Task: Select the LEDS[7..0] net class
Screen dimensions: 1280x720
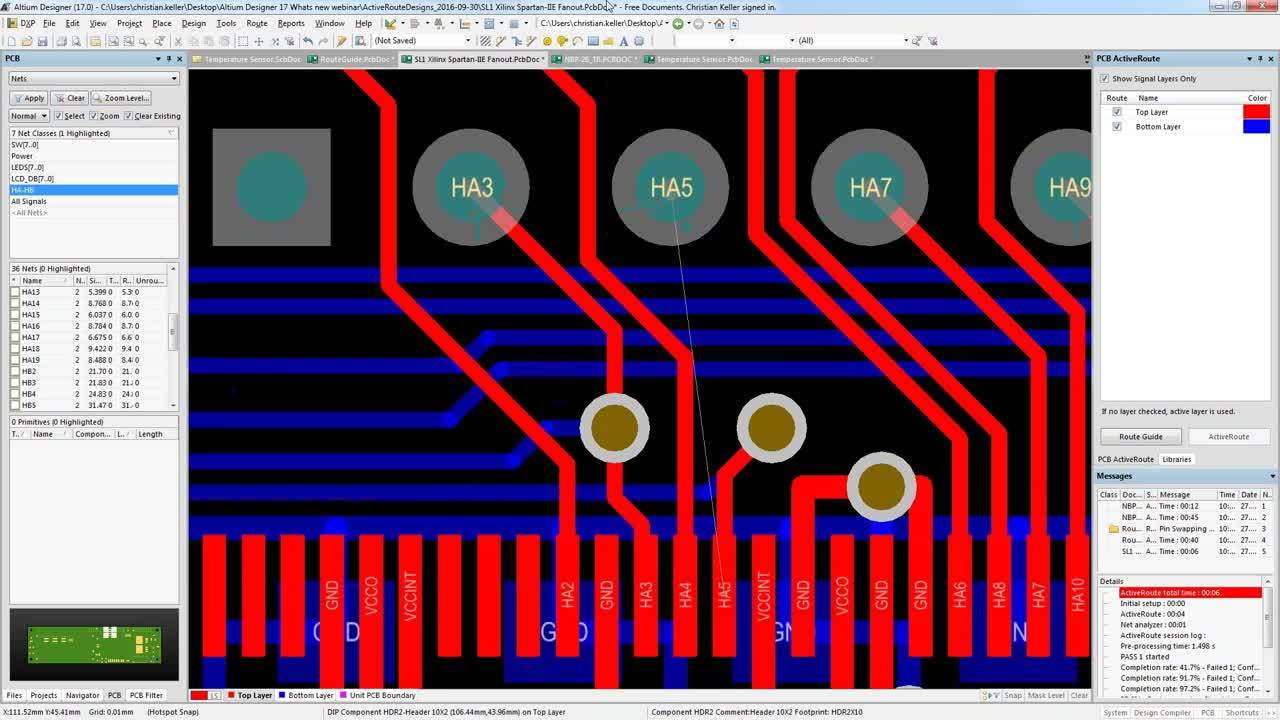Action: 28,167
